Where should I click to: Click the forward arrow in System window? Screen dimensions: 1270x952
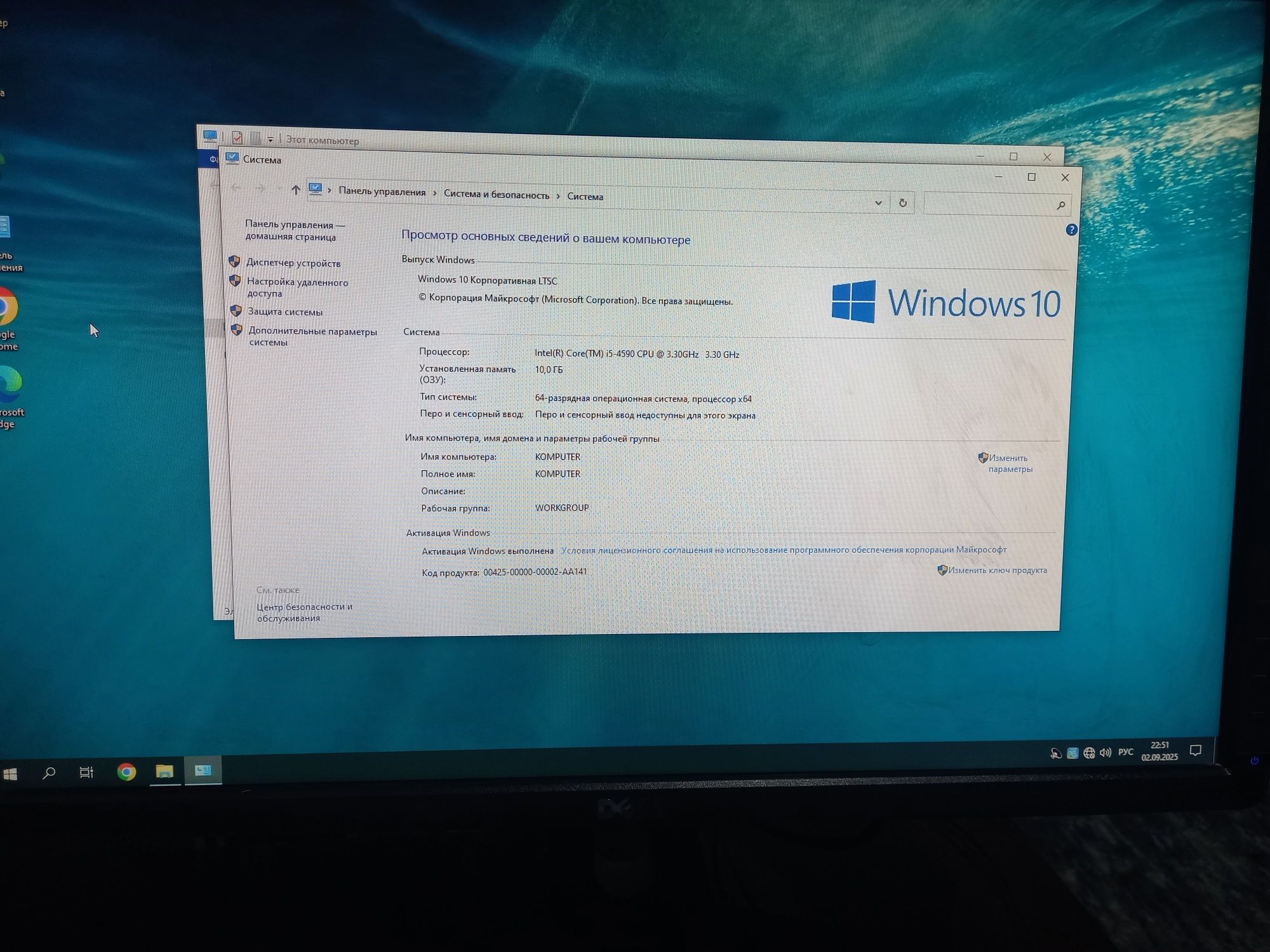[x=260, y=188]
